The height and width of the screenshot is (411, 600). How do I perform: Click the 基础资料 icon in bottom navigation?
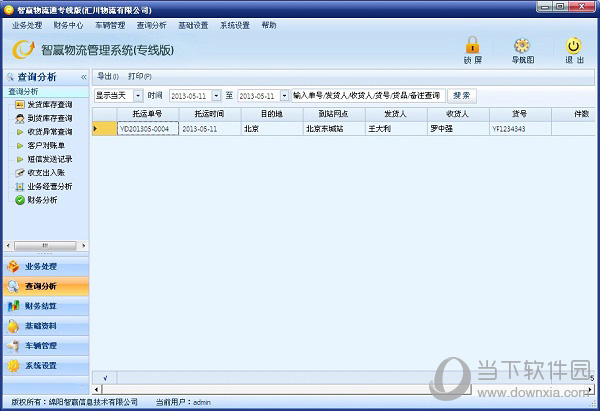pos(13,326)
